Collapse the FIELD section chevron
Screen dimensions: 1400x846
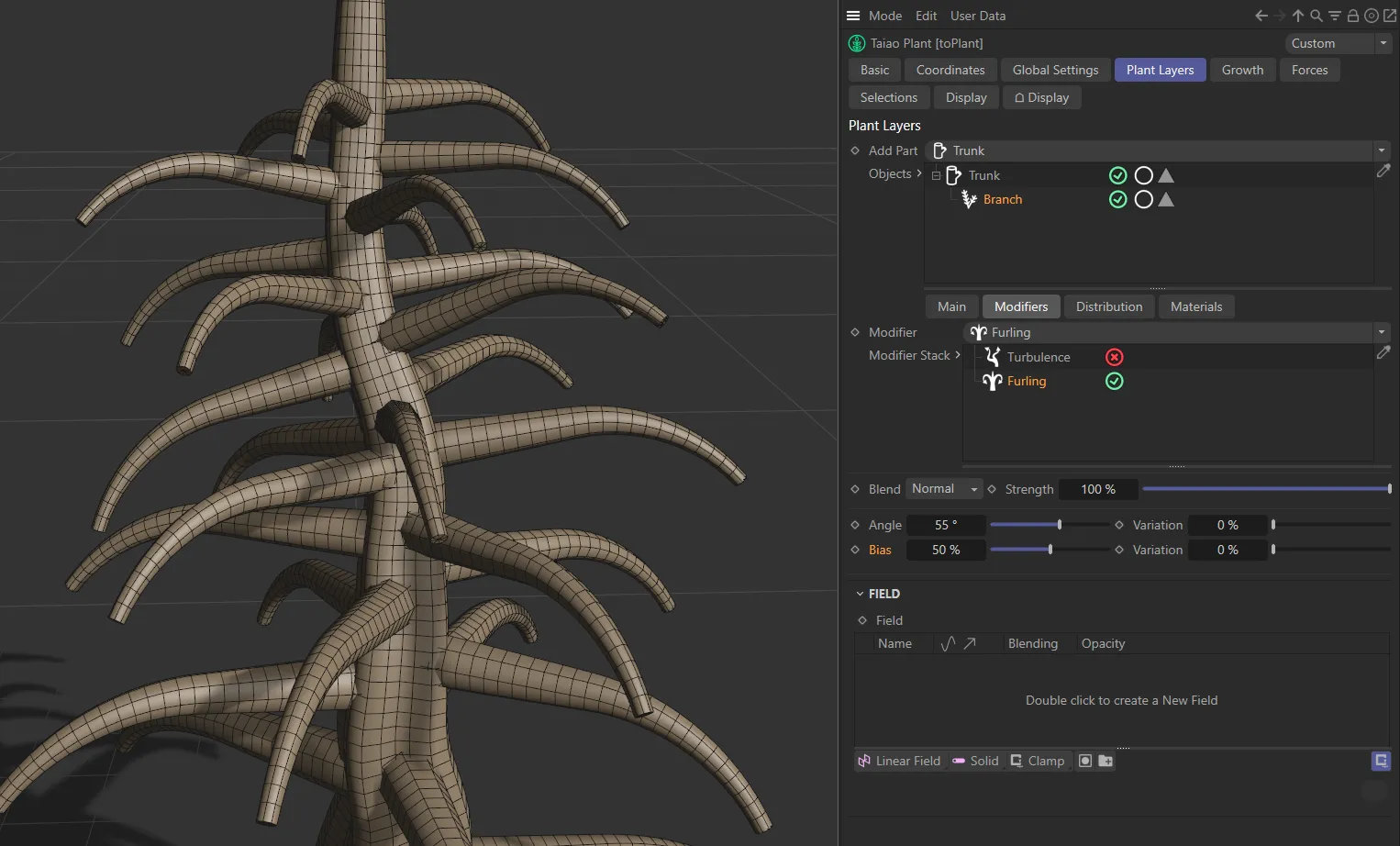[860, 593]
